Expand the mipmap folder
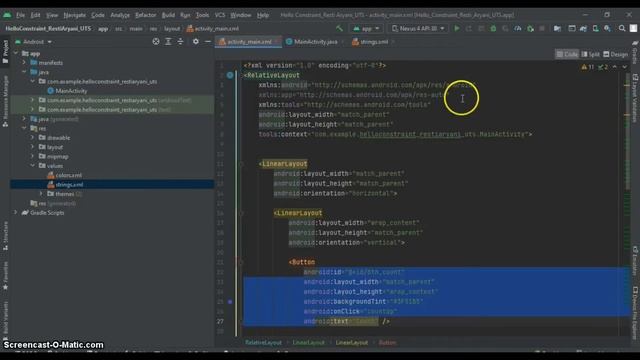The width and height of the screenshot is (640, 360). [33, 156]
